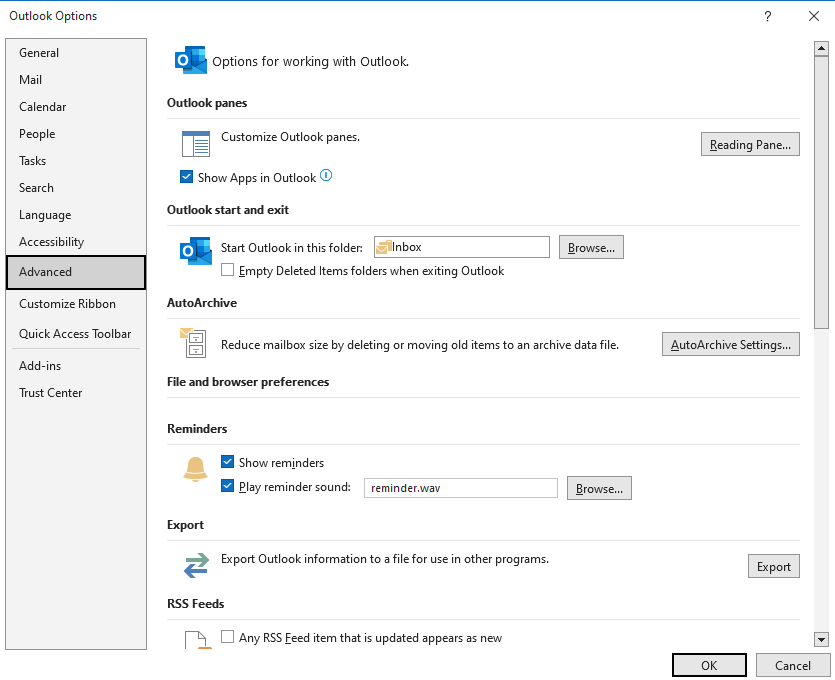Enable Empty Deleted Items folders when exiting

point(227,270)
